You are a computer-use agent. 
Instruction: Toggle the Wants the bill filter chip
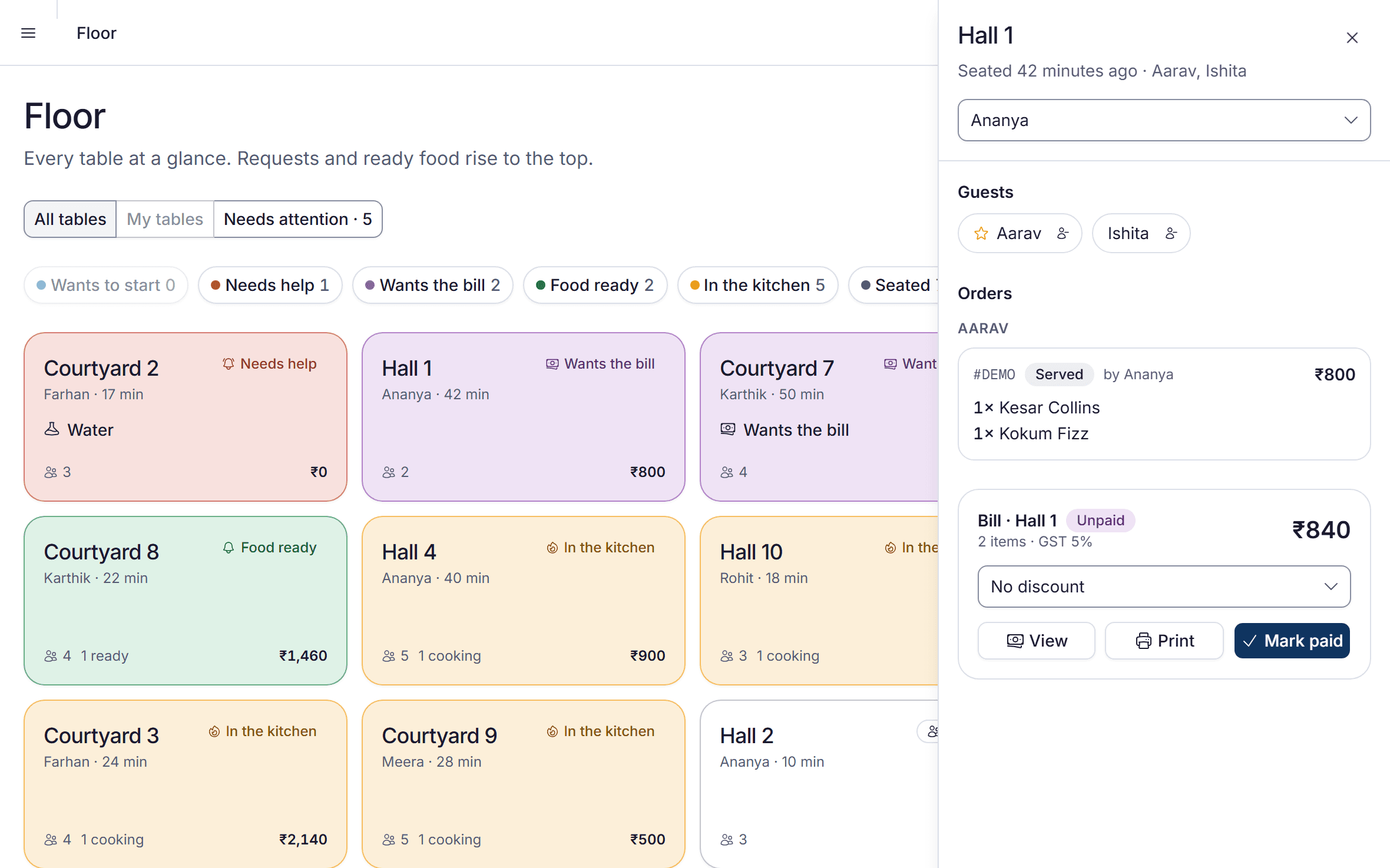pyautogui.click(x=433, y=285)
